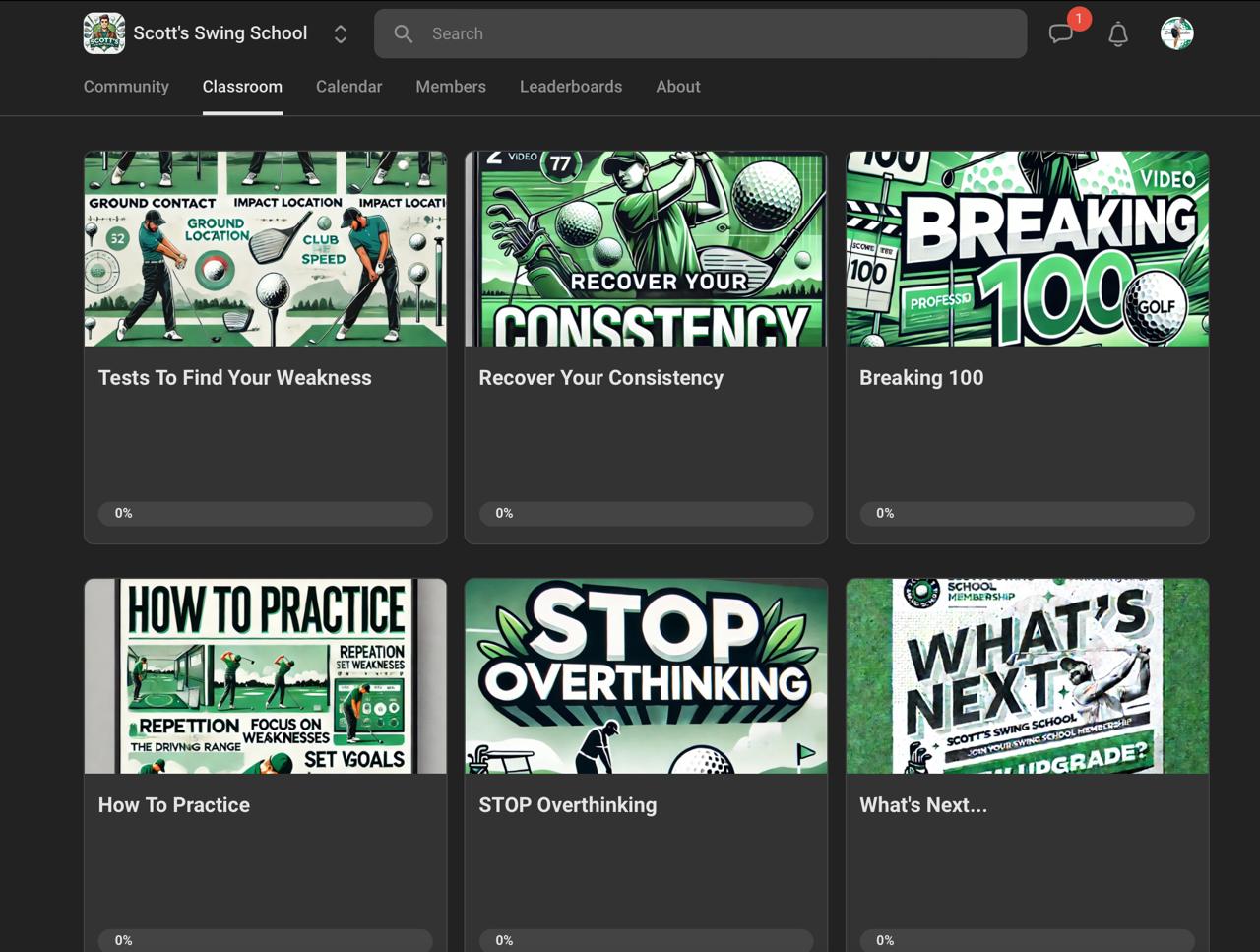This screenshot has height=952, width=1260.
Task: Expand the community switcher chevrons
Action: 341,34
